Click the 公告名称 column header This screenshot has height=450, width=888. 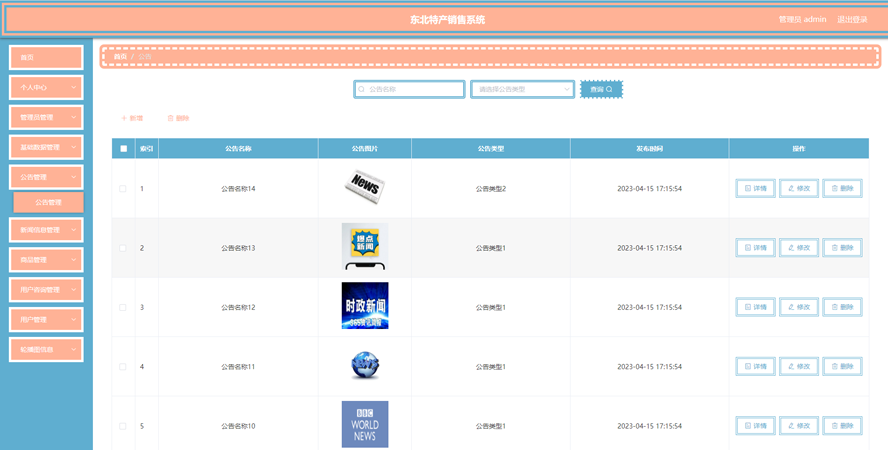click(238, 149)
